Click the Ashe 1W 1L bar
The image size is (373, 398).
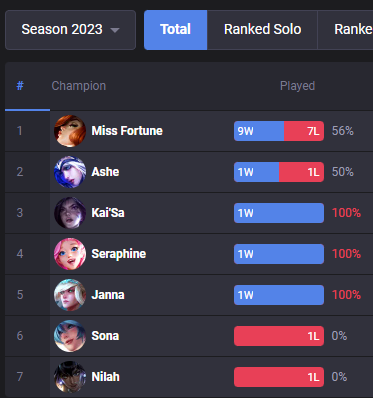279,172
